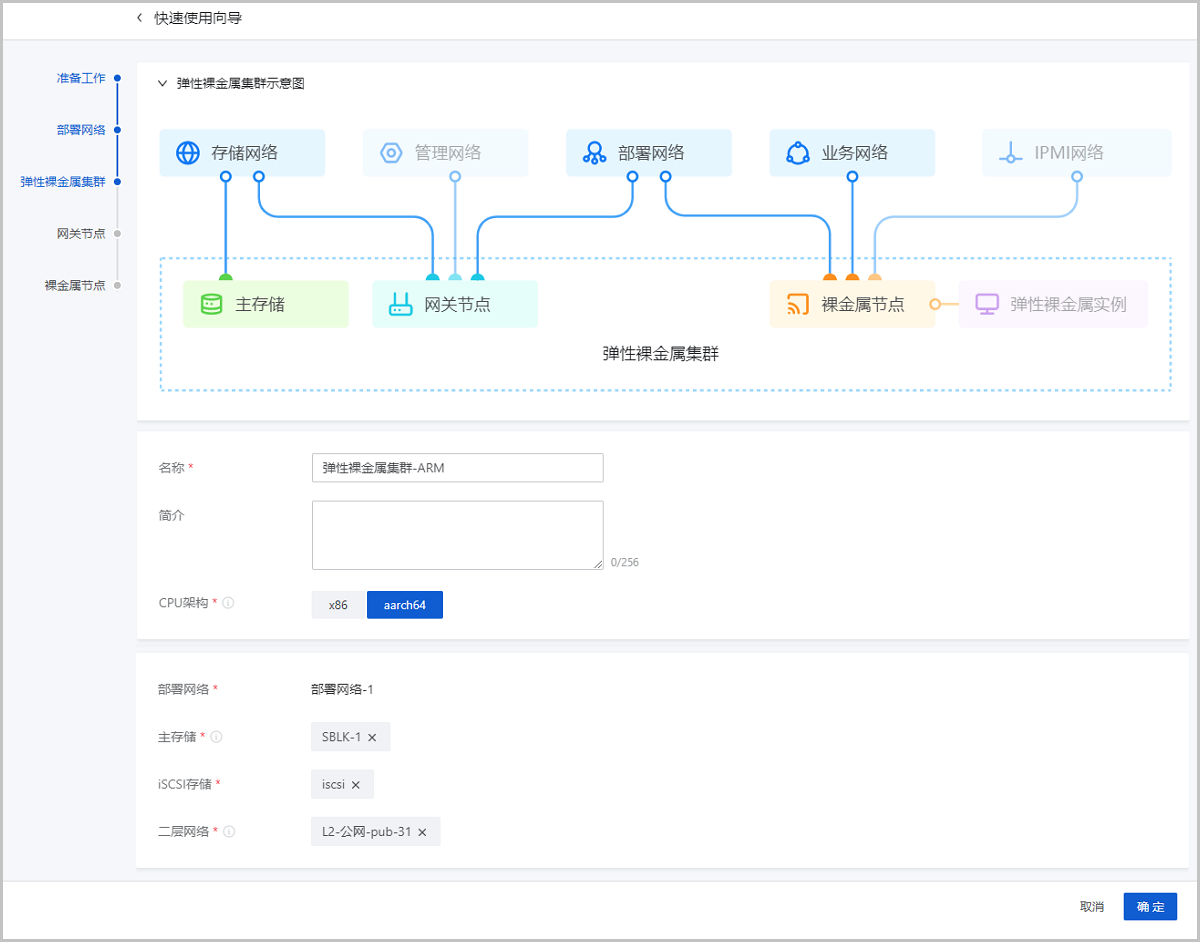Screen dimensions: 1200x942
Task: Click info icon next to CPU架构
Action: pyautogui.click(x=228, y=604)
